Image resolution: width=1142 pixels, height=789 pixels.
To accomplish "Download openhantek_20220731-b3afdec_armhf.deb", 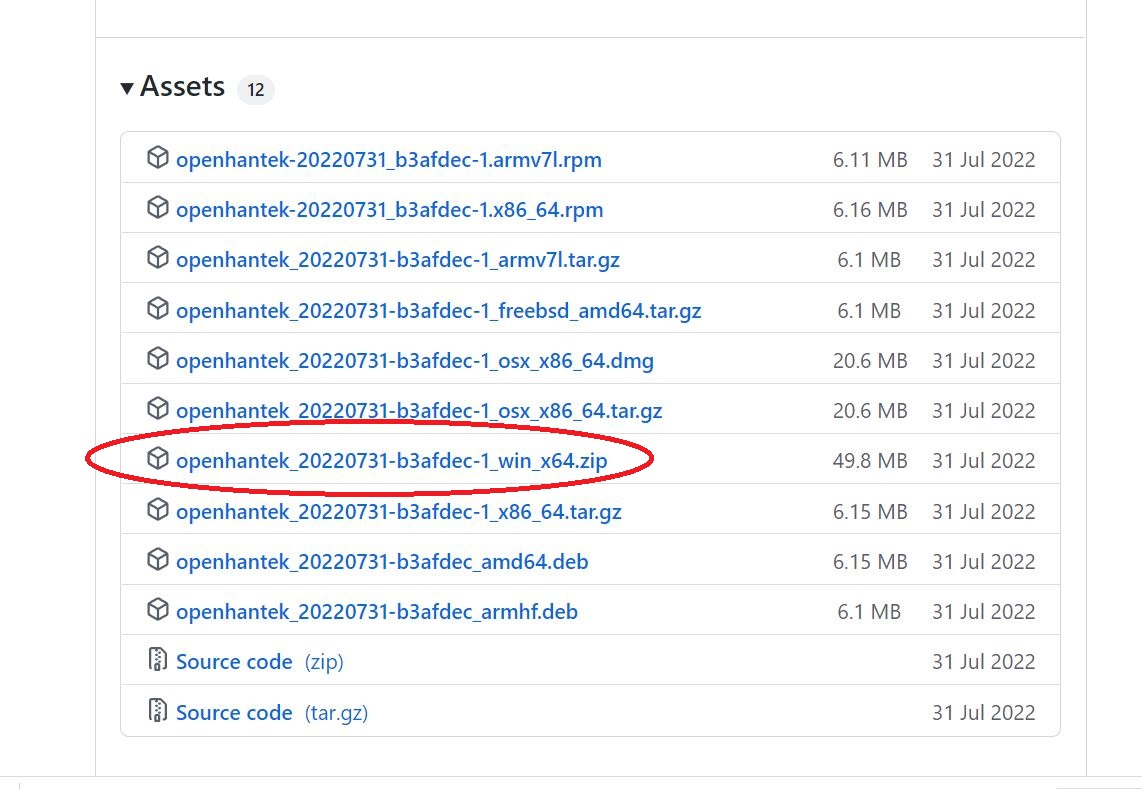I will pos(377,612).
